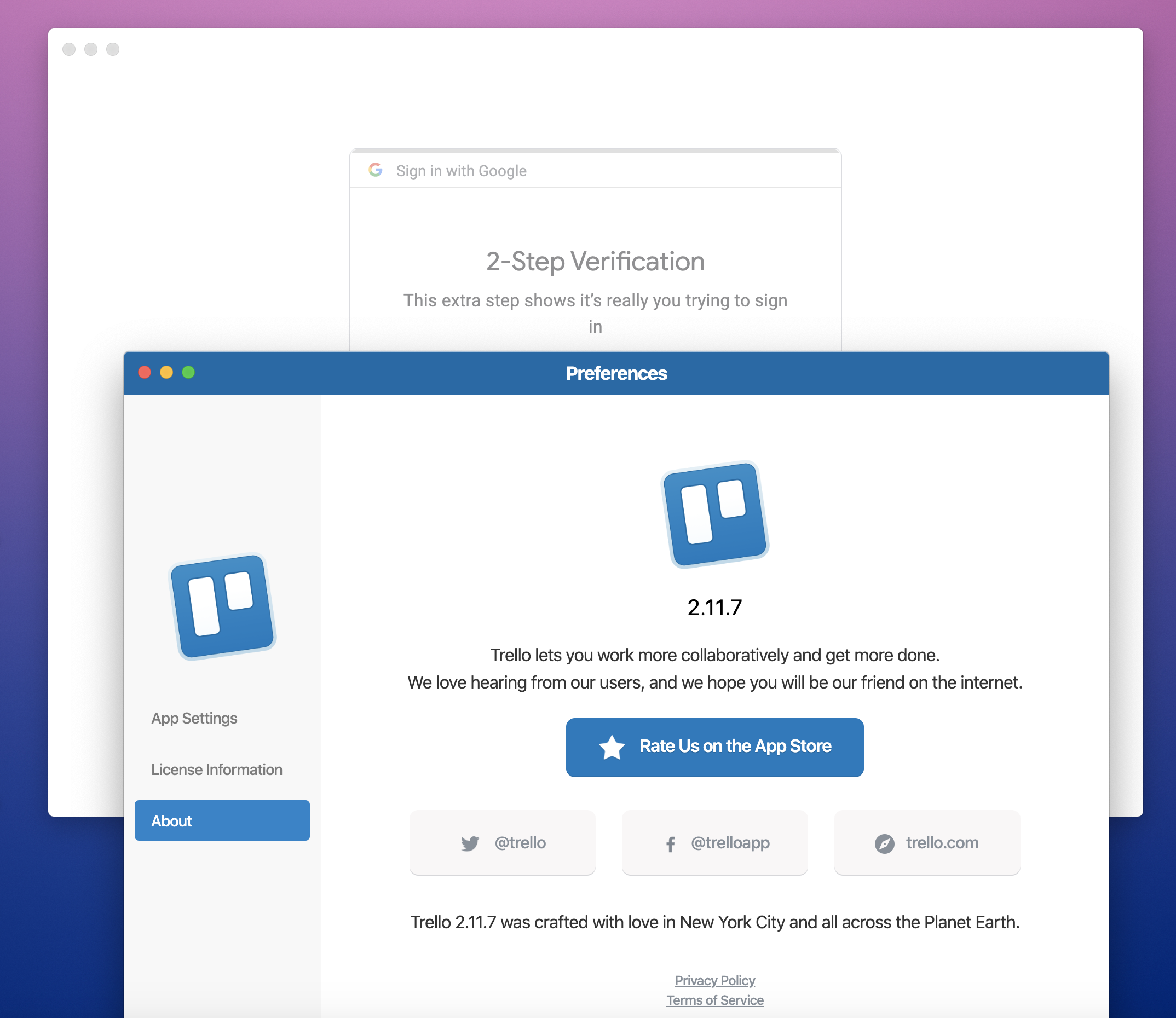Click the compass icon beside trello.com
The width and height of the screenshot is (1176, 1018).
click(884, 843)
